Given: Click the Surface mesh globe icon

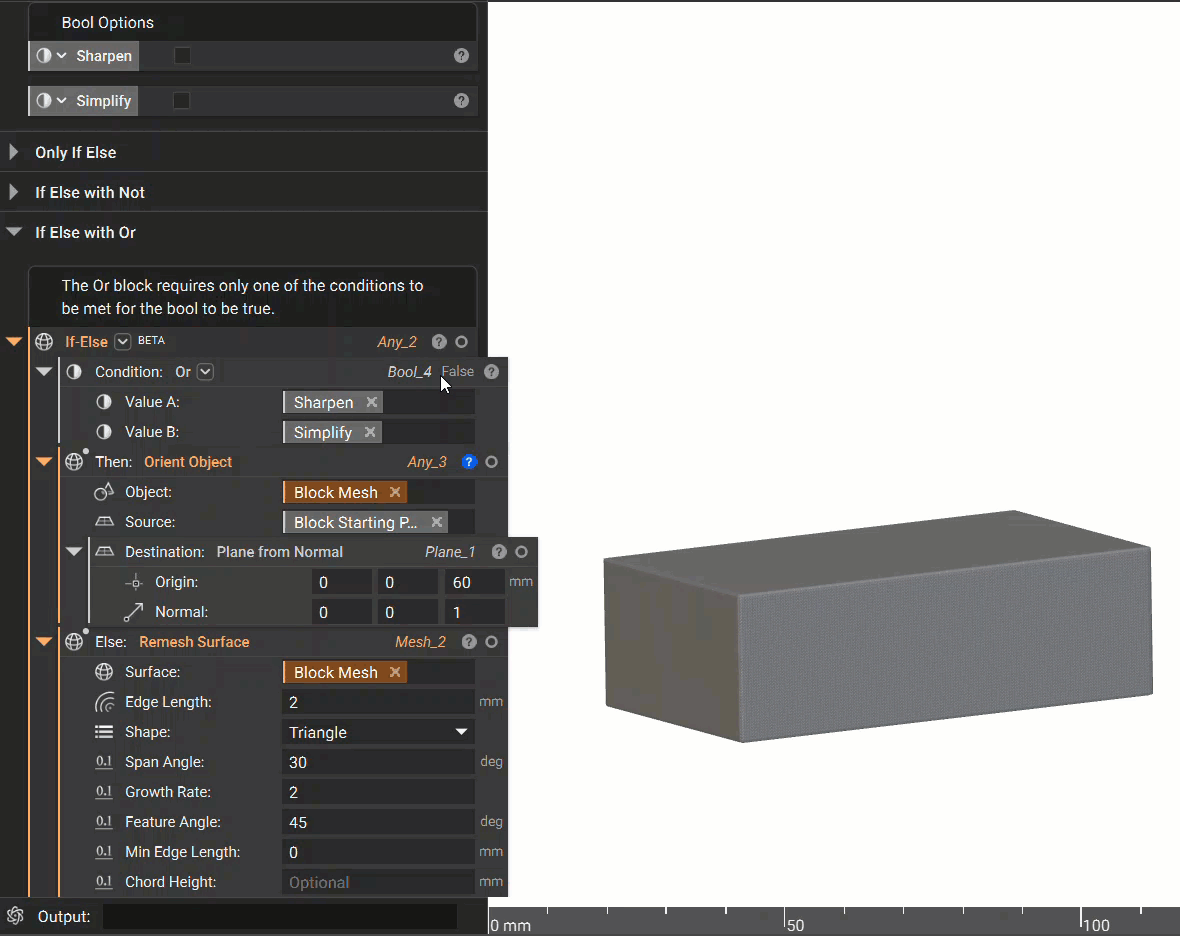Looking at the screenshot, I should 104,672.
